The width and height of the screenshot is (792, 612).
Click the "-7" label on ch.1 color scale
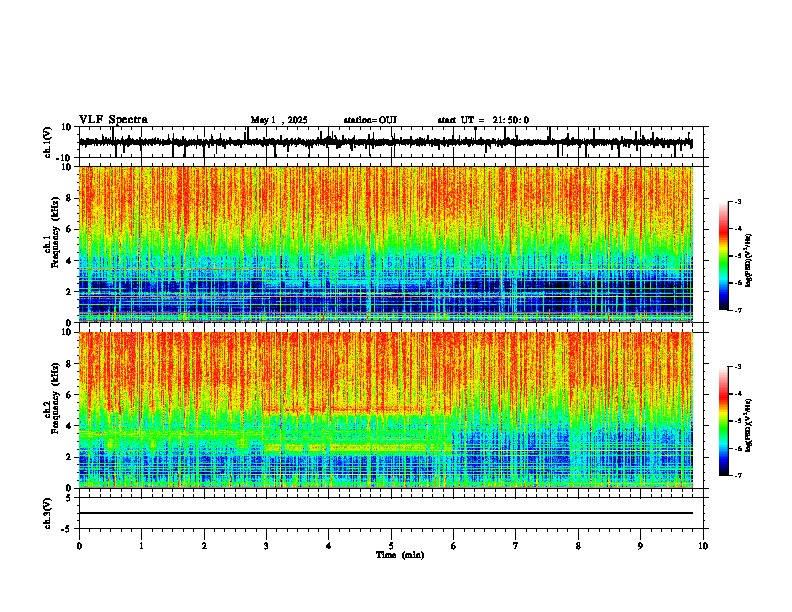coord(737,310)
